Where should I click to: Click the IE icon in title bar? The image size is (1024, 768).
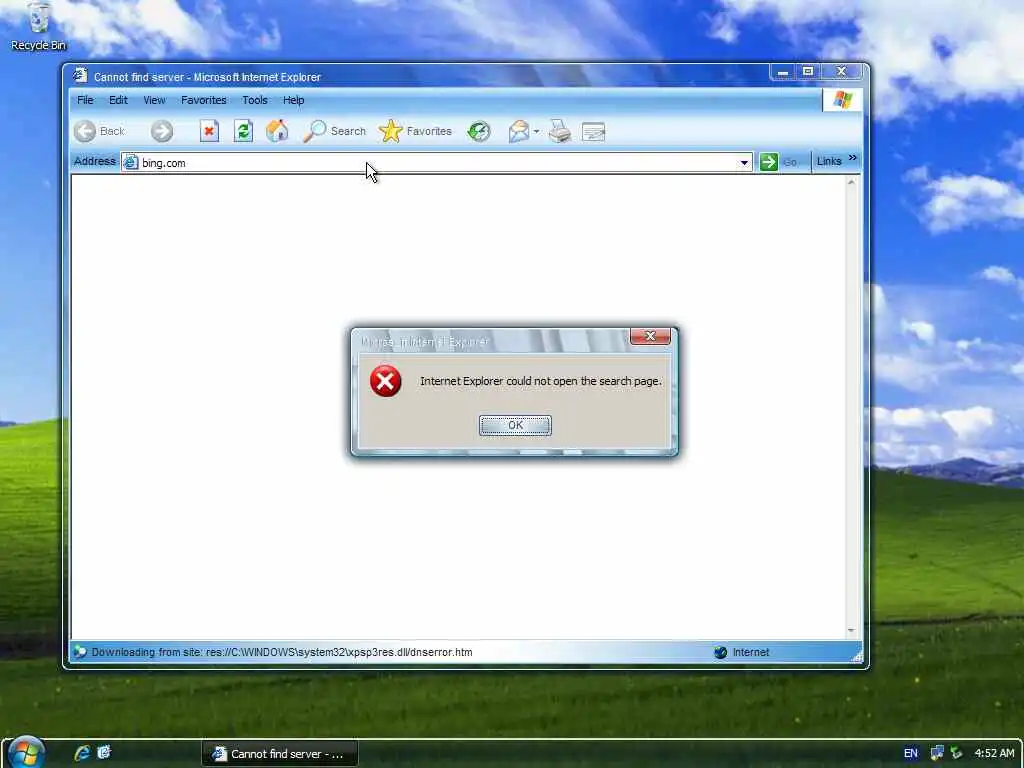[80, 76]
